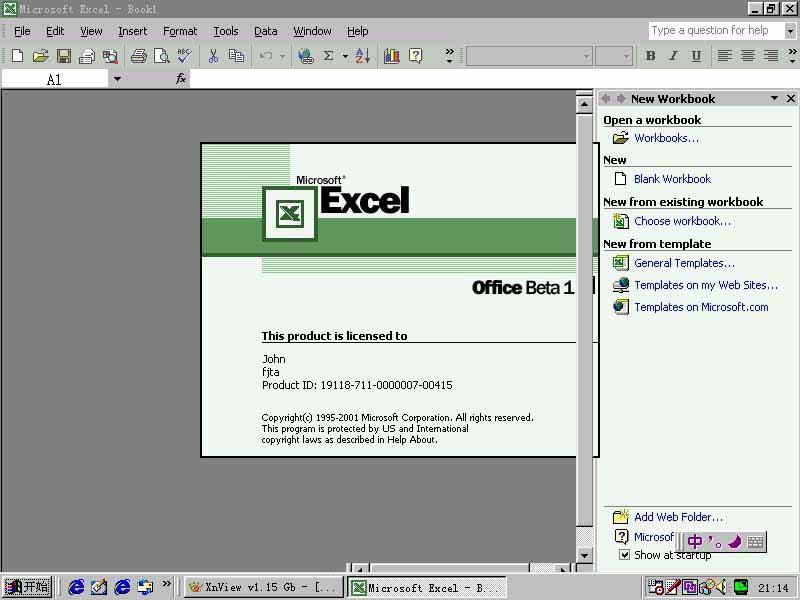Print using the printer toolbar icon
This screenshot has width=800, height=600.
point(138,56)
